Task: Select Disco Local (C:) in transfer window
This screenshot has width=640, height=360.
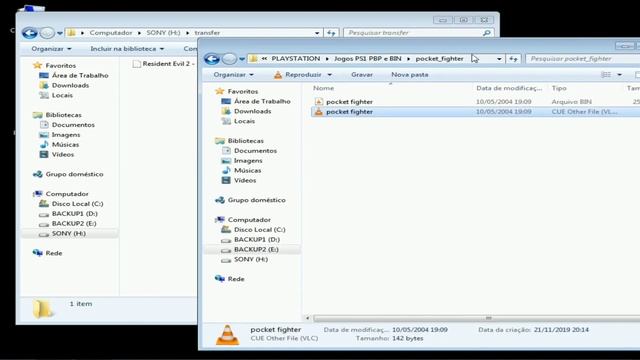Action: coord(77,204)
